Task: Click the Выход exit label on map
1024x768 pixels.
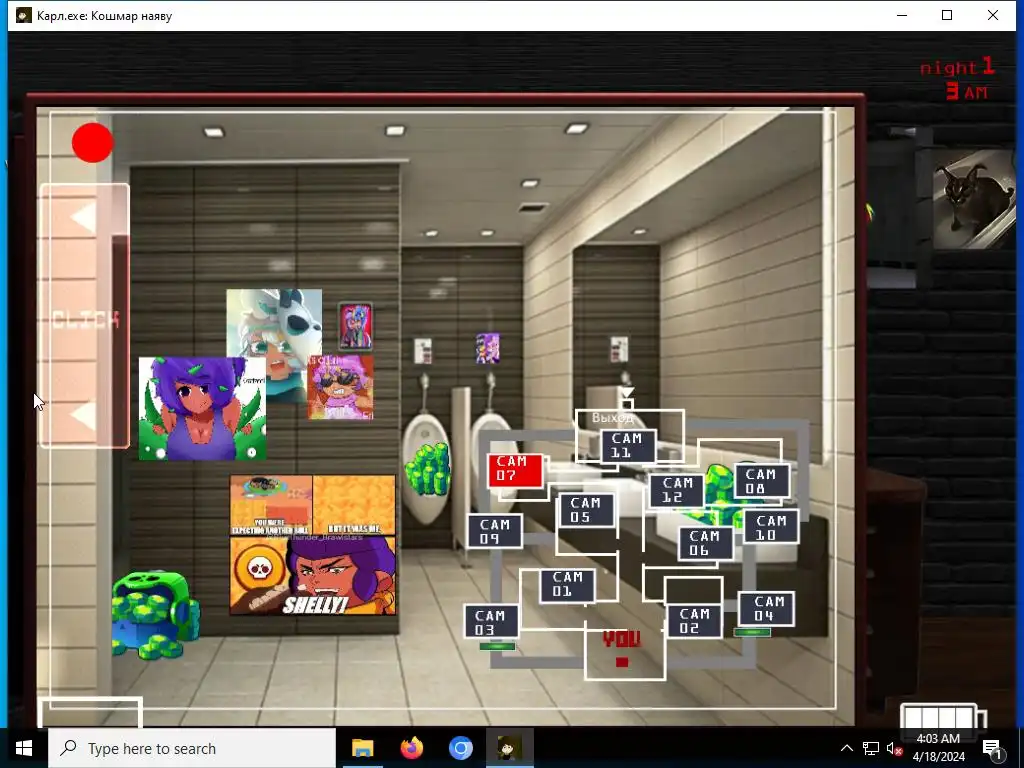Action: (612, 418)
